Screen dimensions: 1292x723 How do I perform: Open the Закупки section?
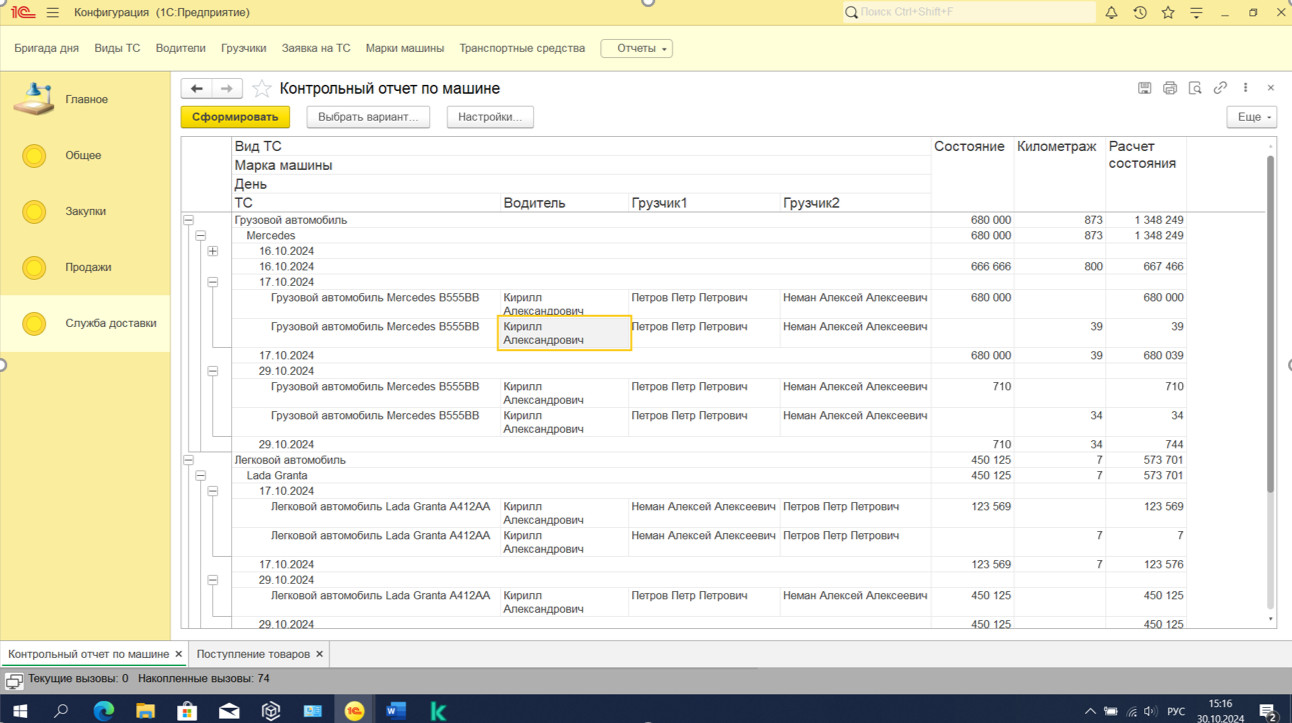[85, 212]
